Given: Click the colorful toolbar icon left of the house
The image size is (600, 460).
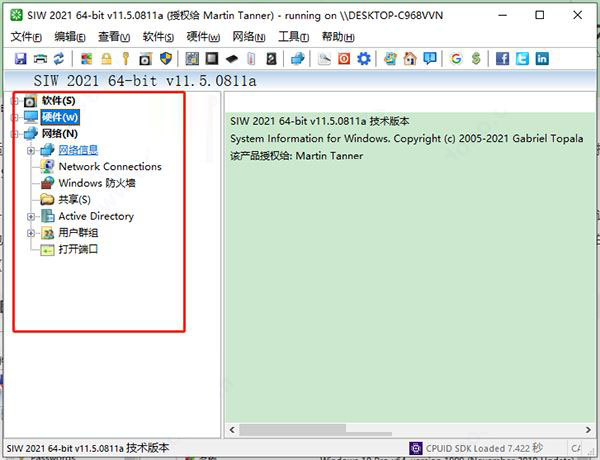Looking at the screenshot, I should pyautogui.click(x=390, y=59).
